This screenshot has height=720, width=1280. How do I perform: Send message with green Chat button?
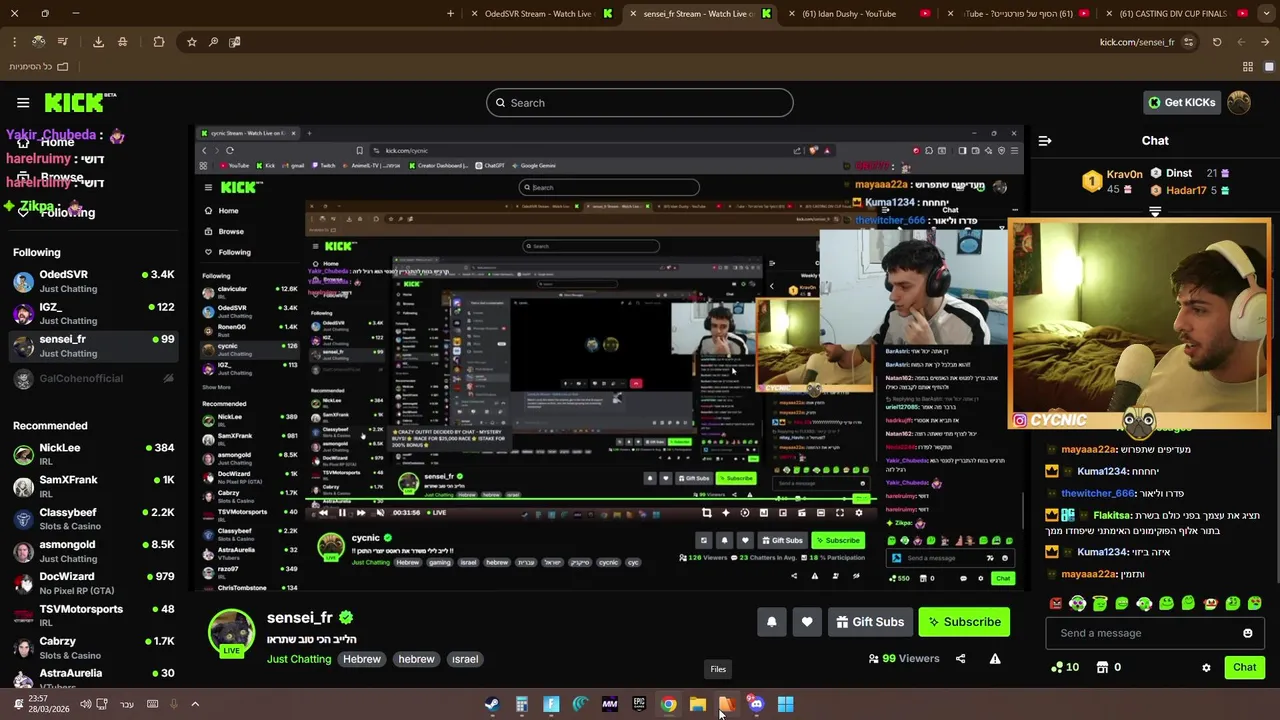pyautogui.click(x=1244, y=667)
